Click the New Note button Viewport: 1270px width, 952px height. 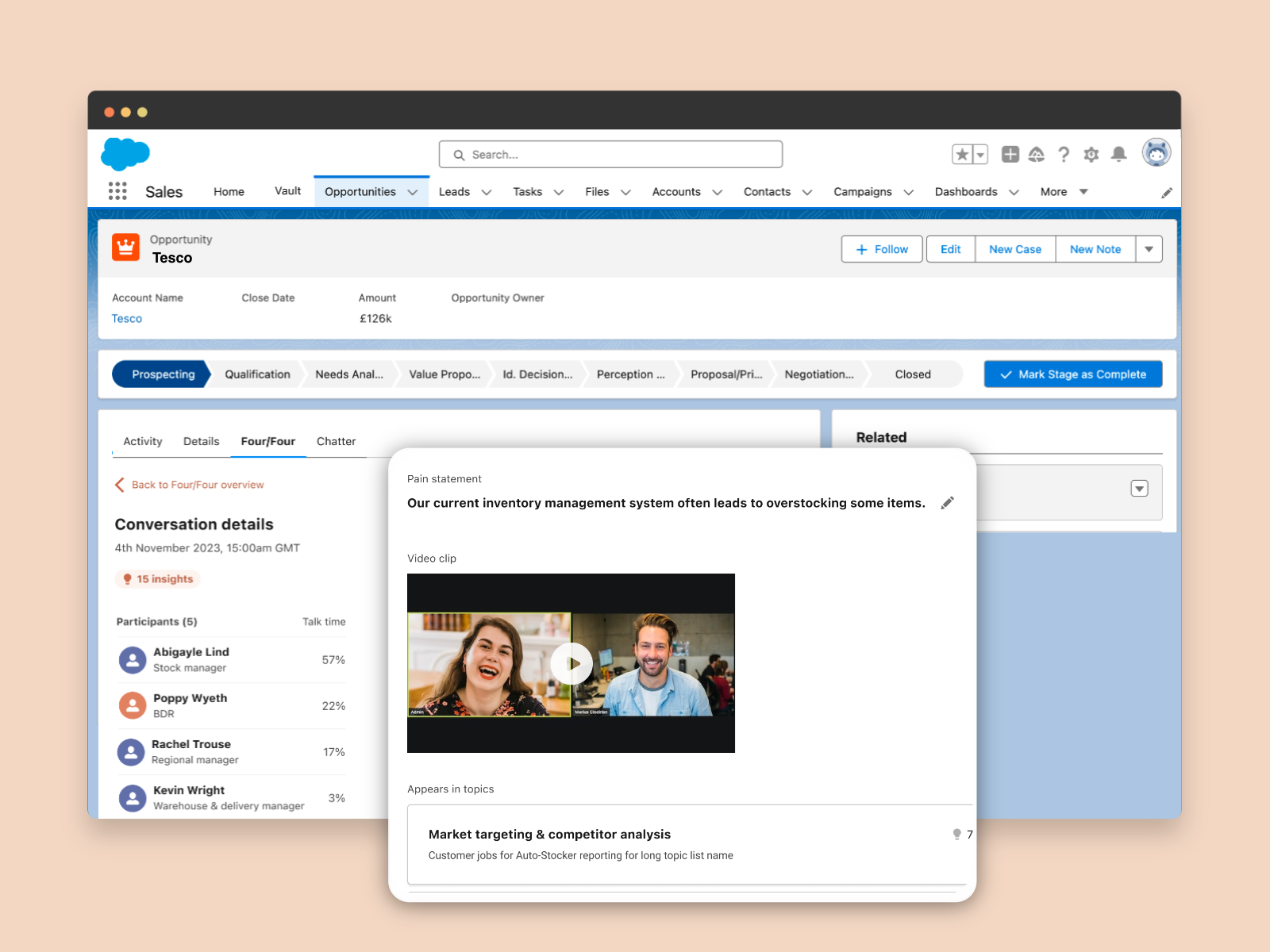[1095, 249]
